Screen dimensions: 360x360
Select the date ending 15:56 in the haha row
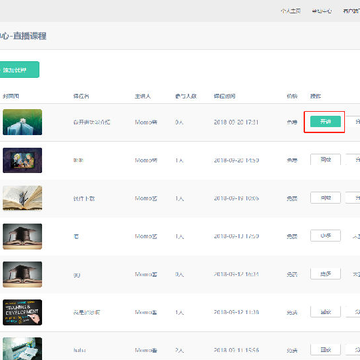(236, 350)
